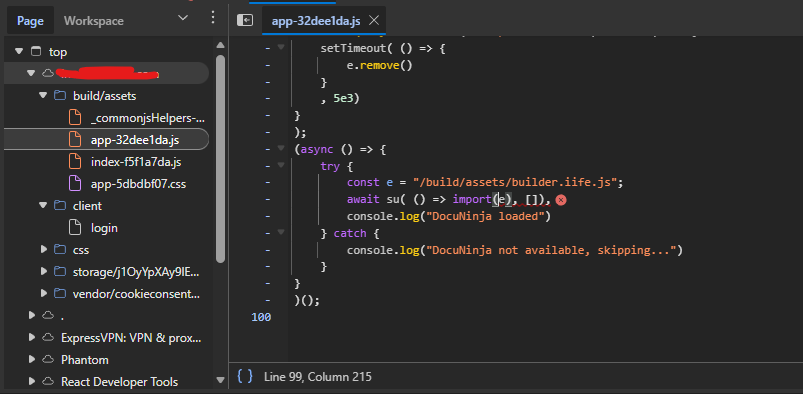Click the Phantom cloud icon
This screenshot has height=395, width=803.
click(48, 360)
